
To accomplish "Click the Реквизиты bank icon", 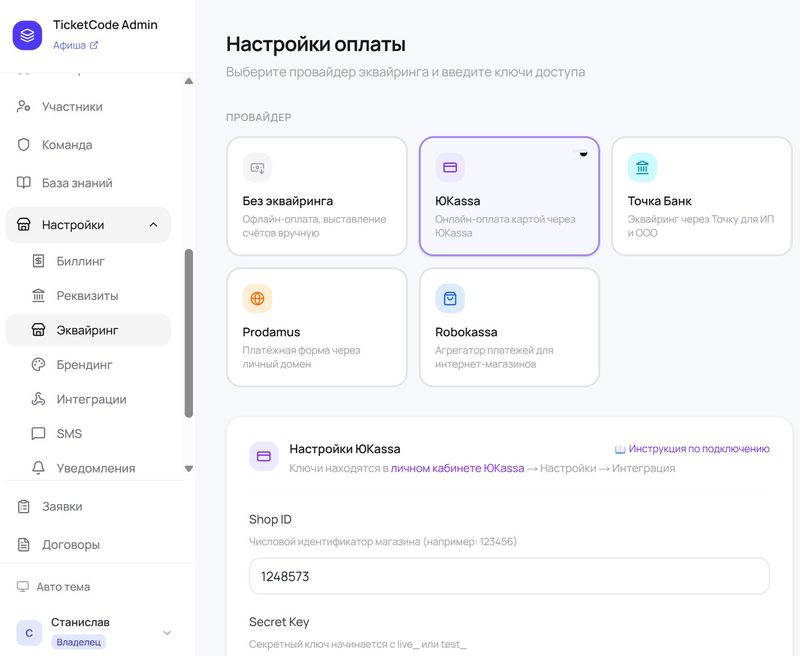I will coord(38,295).
